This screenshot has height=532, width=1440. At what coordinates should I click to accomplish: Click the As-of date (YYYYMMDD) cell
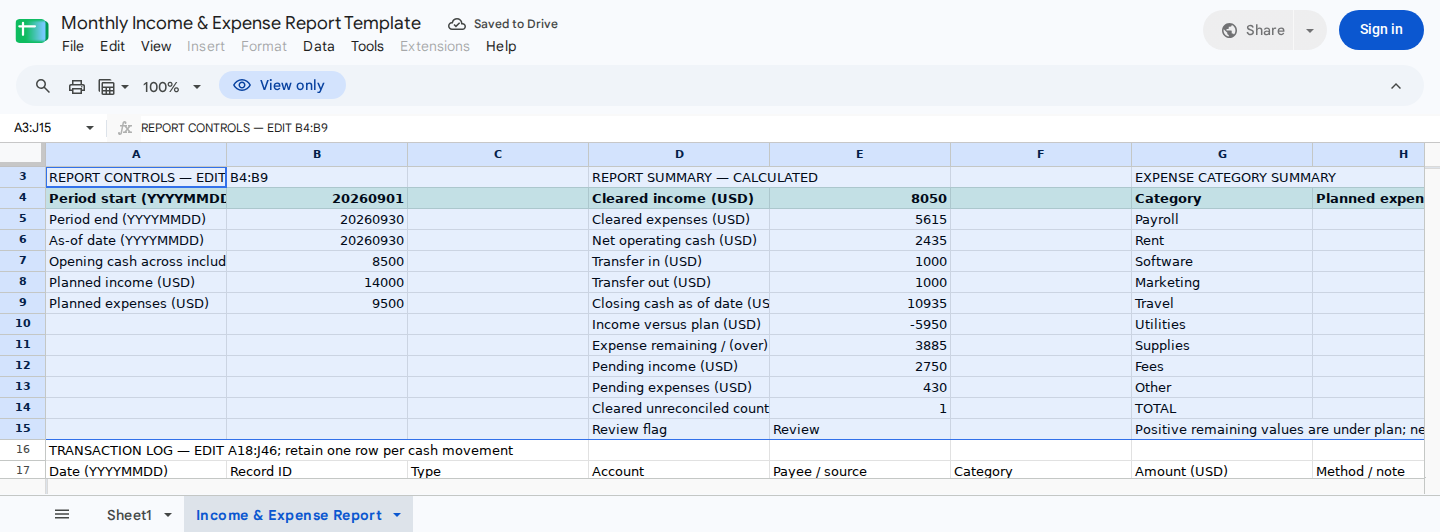coord(136,240)
